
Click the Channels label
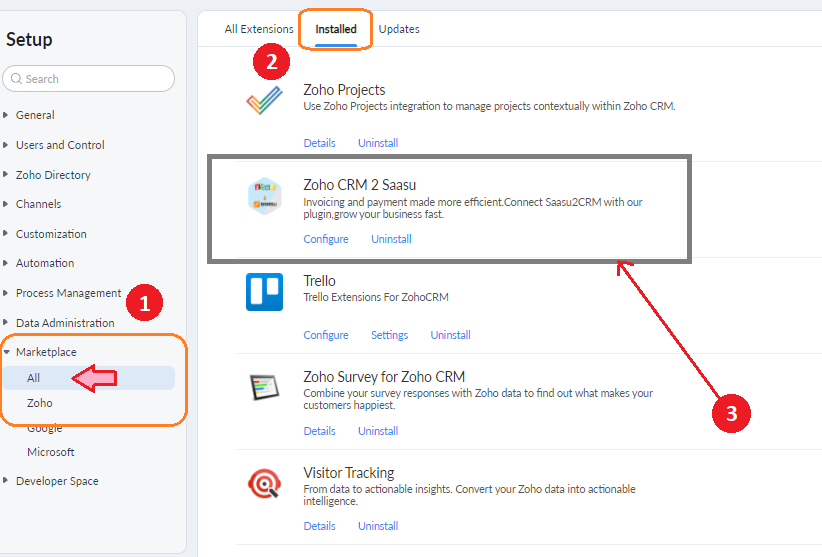click(38, 204)
